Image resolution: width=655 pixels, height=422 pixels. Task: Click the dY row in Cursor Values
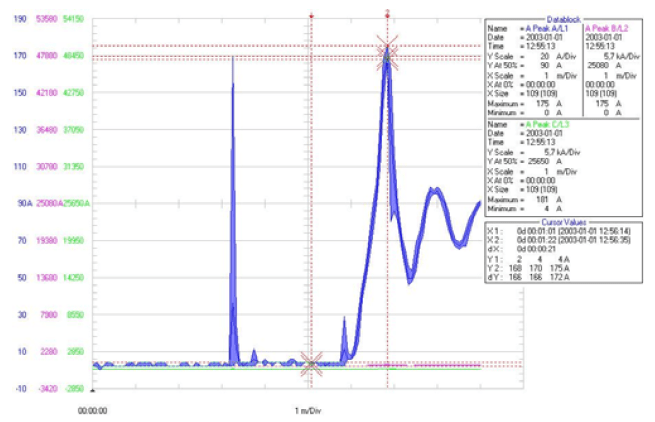pyautogui.click(x=545, y=274)
